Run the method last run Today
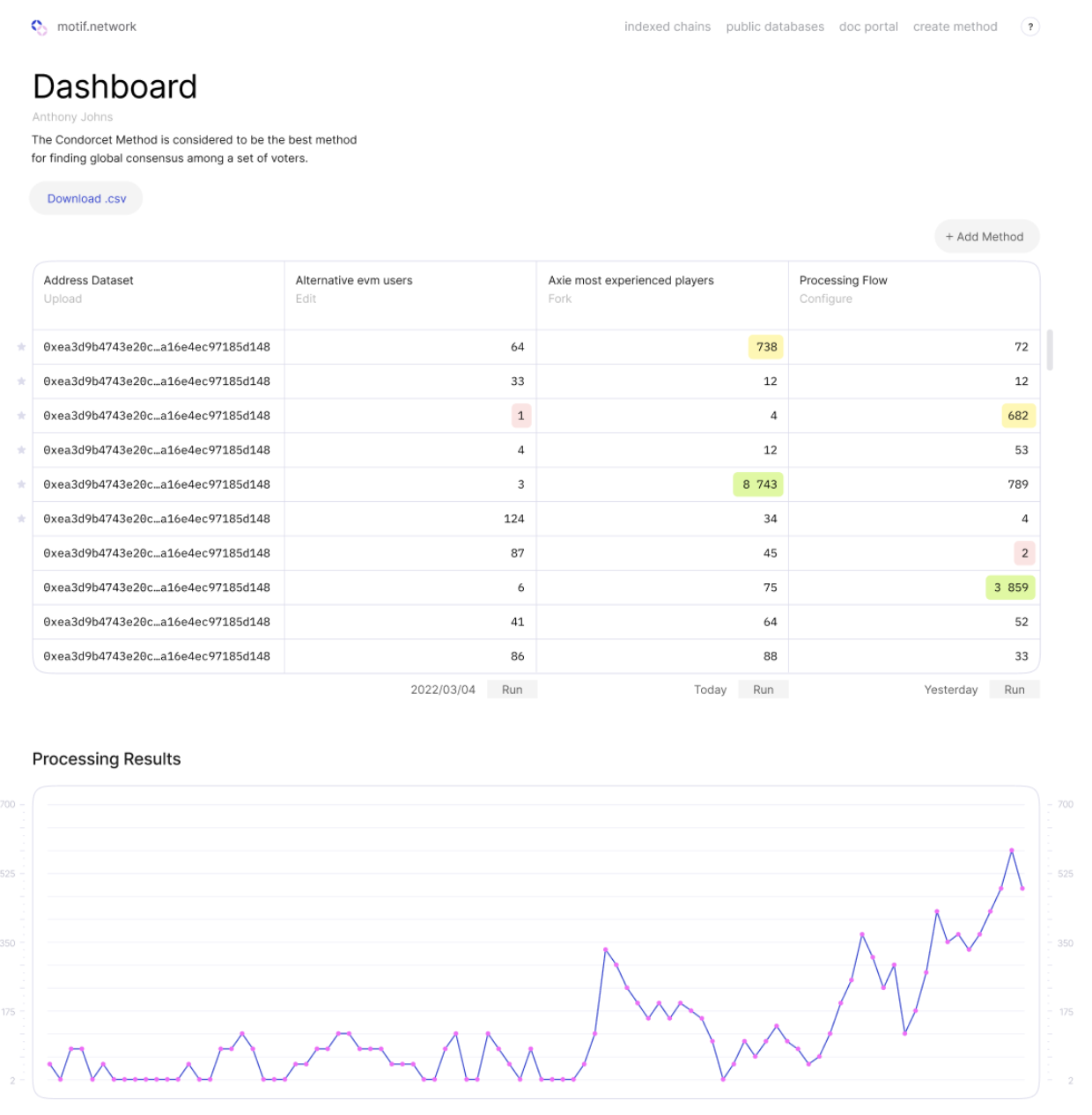 point(763,690)
